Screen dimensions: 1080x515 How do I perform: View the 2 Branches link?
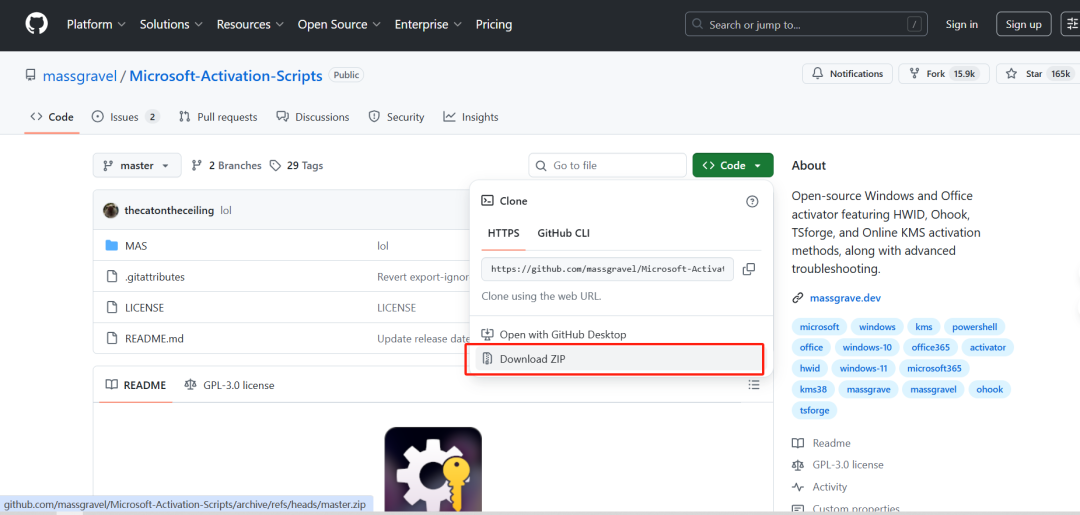227,165
